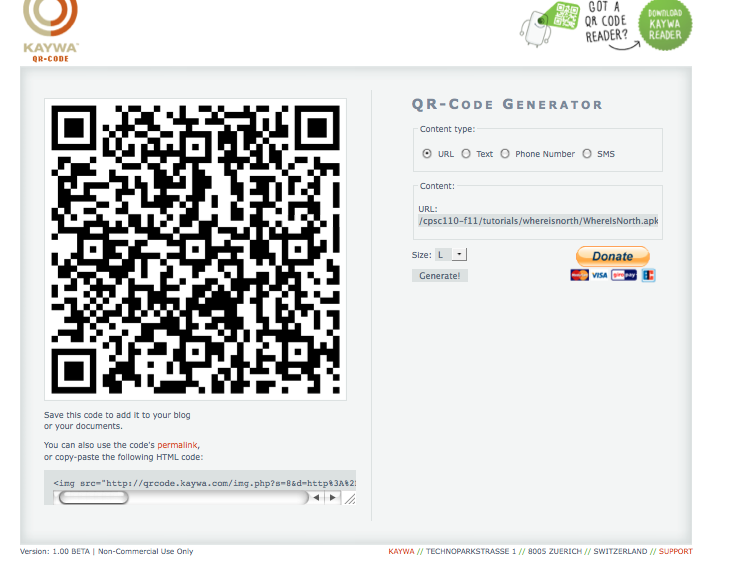Click into the URL content input field
The height and width of the screenshot is (562, 729).
click(538, 221)
